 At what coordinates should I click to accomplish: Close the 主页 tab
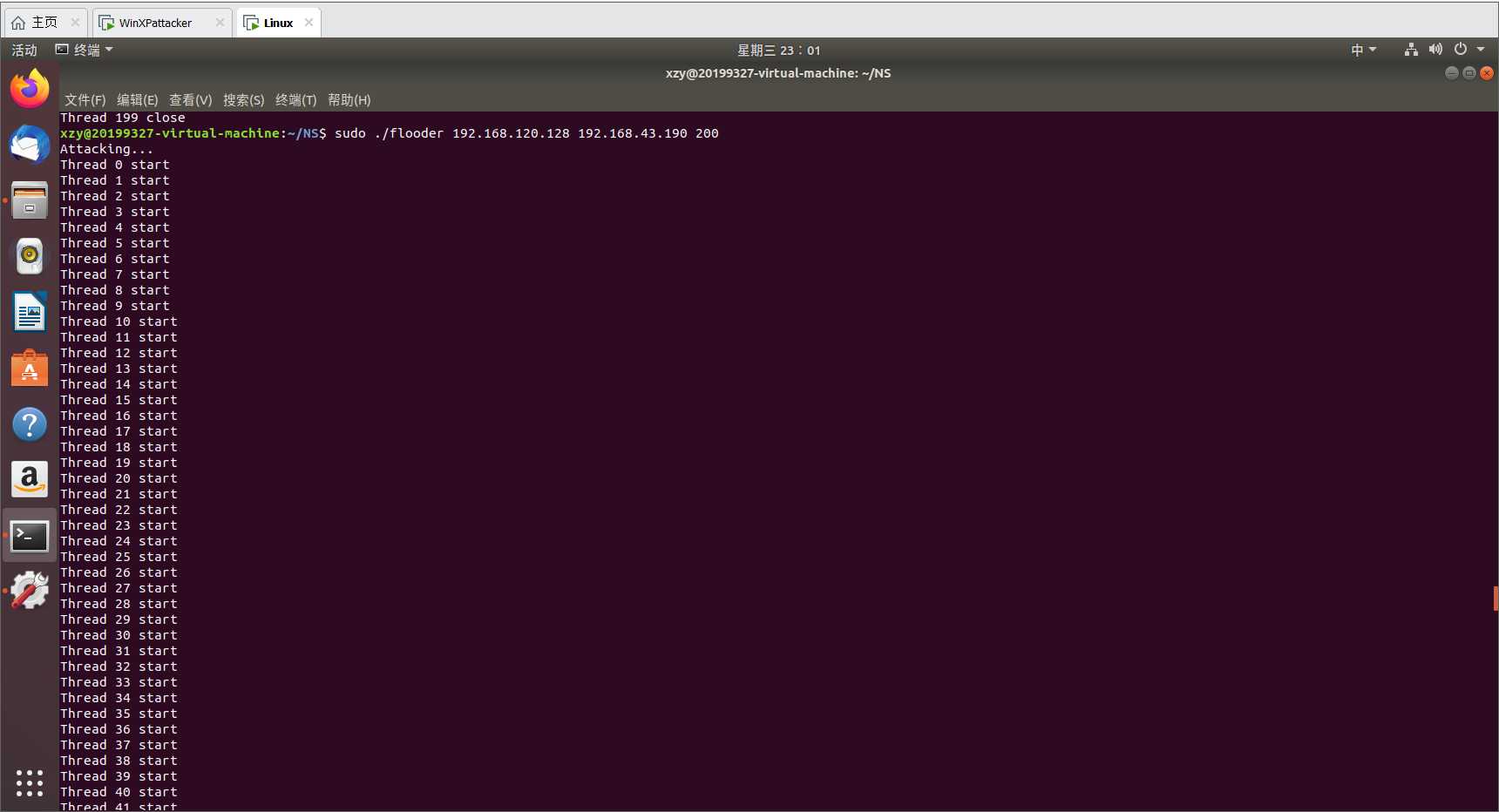(x=75, y=23)
